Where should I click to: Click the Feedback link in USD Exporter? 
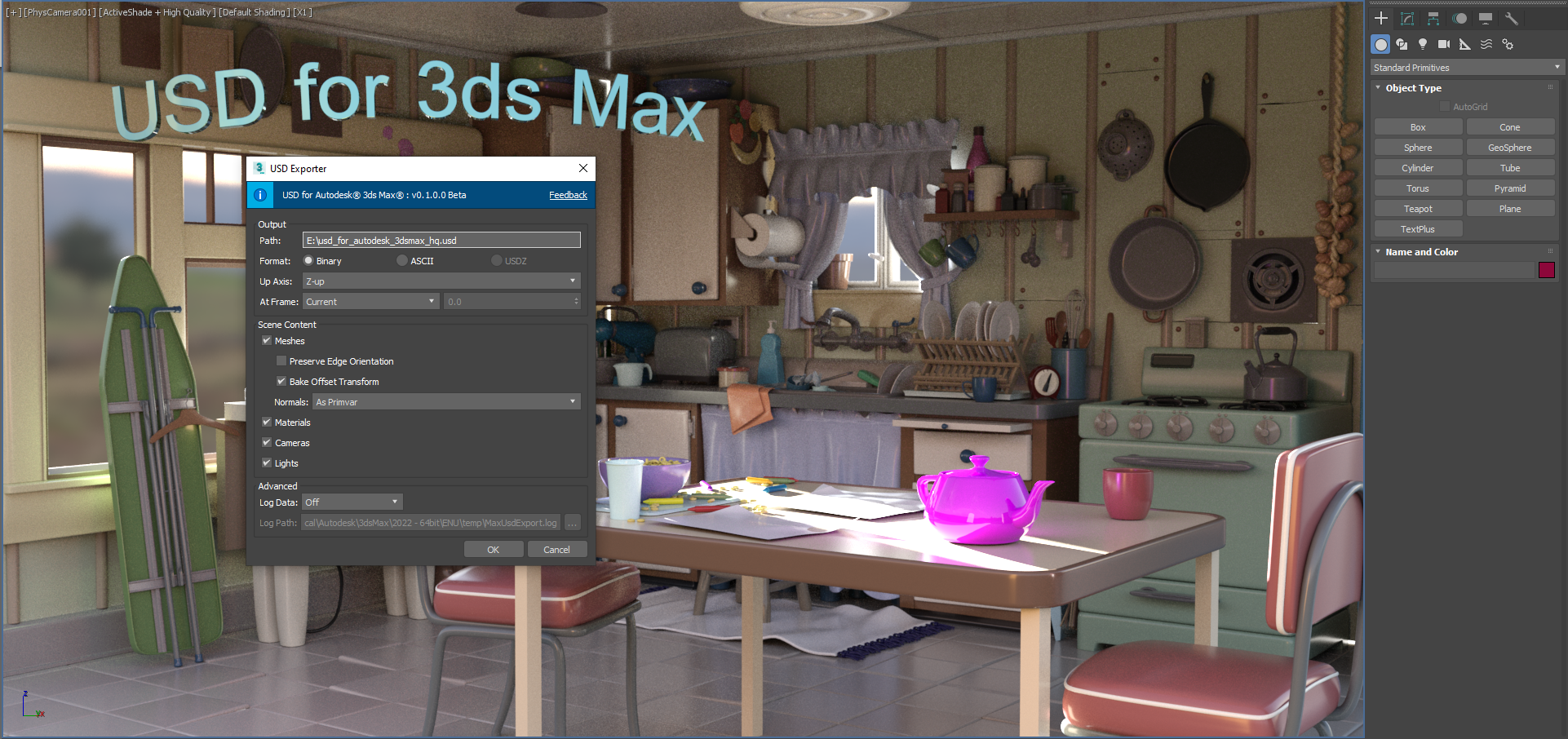568,195
